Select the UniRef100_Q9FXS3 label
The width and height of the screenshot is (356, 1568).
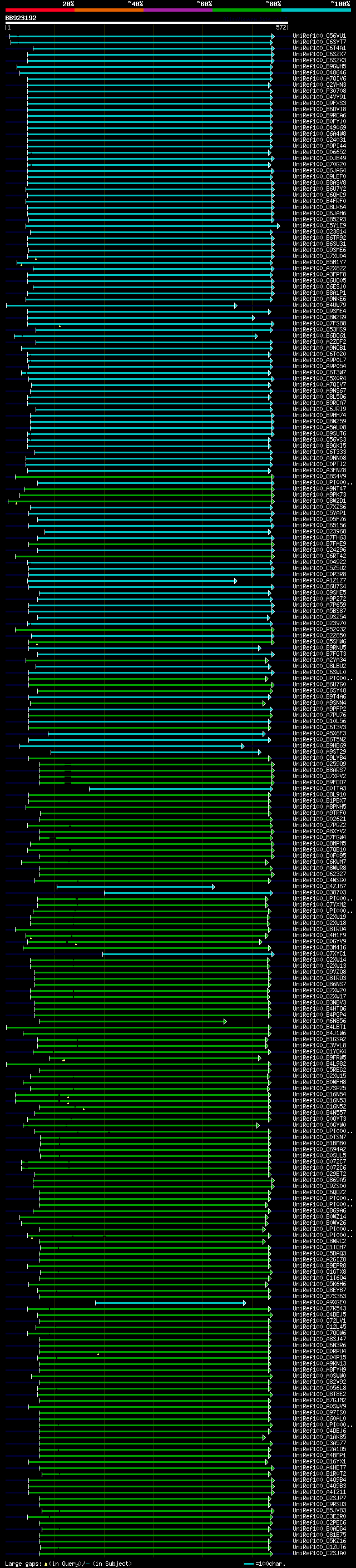pos(319,103)
